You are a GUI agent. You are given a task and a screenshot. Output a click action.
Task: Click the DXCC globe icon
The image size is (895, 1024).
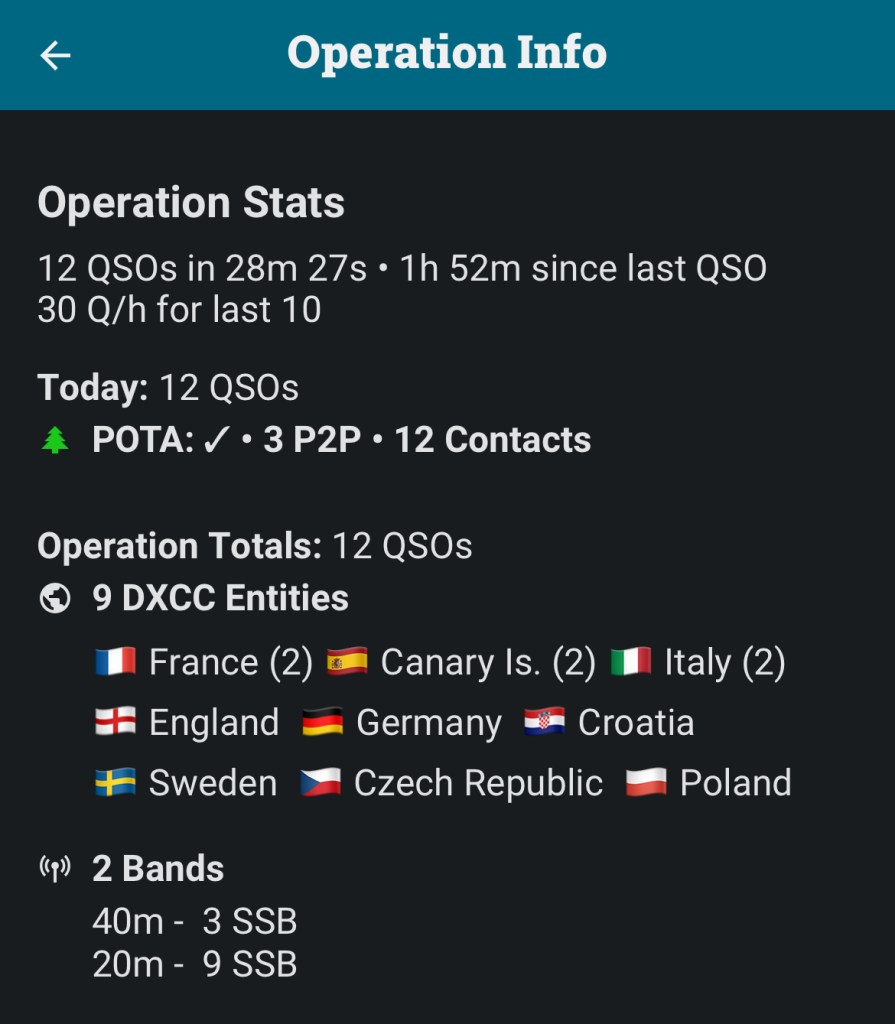pyautogui.click(x=55, y=599)
